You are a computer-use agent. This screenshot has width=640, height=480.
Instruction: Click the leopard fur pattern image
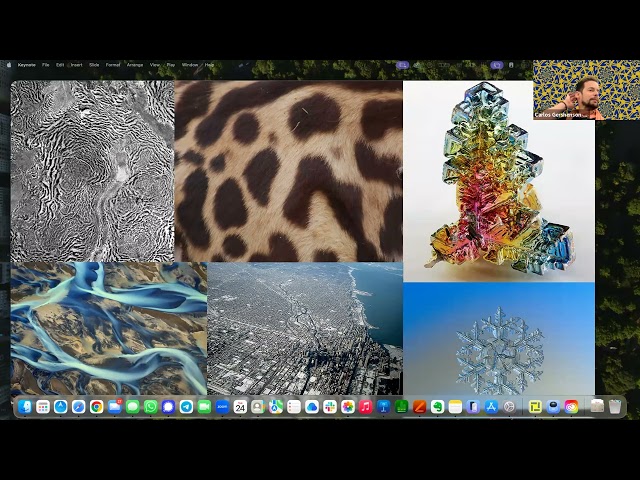point(288,170)
